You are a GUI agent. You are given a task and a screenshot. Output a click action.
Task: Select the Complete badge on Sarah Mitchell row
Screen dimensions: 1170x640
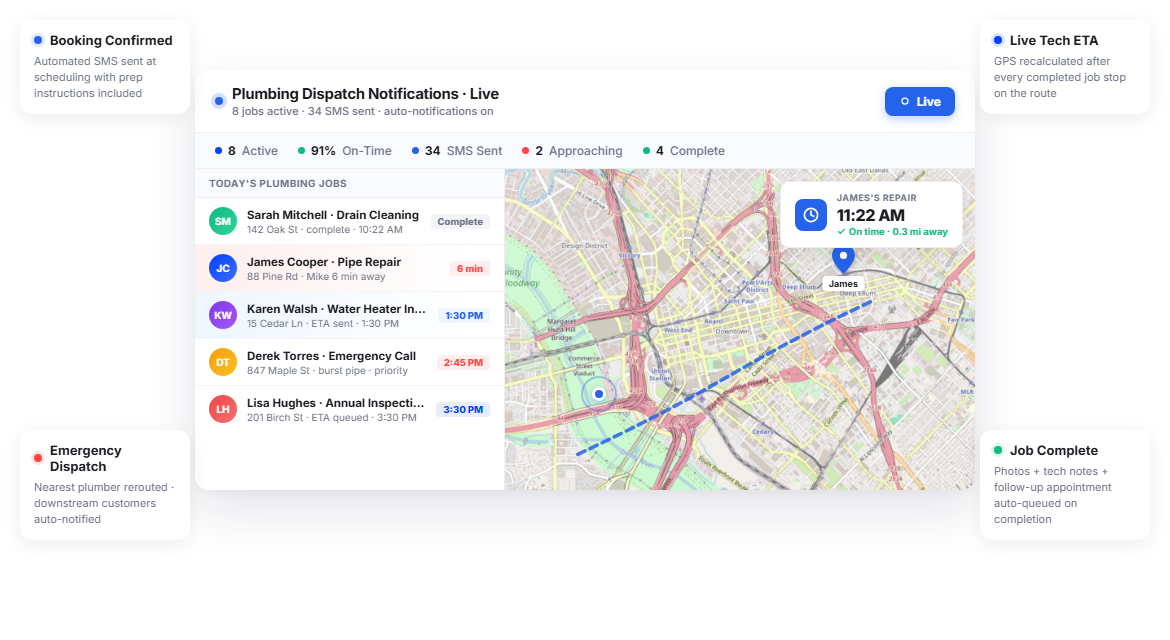460,222
